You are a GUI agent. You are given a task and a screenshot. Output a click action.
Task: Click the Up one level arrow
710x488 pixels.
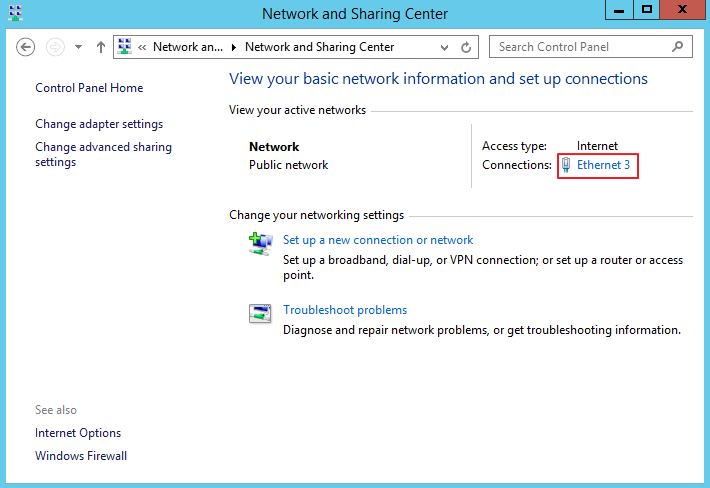coord(101,47)
